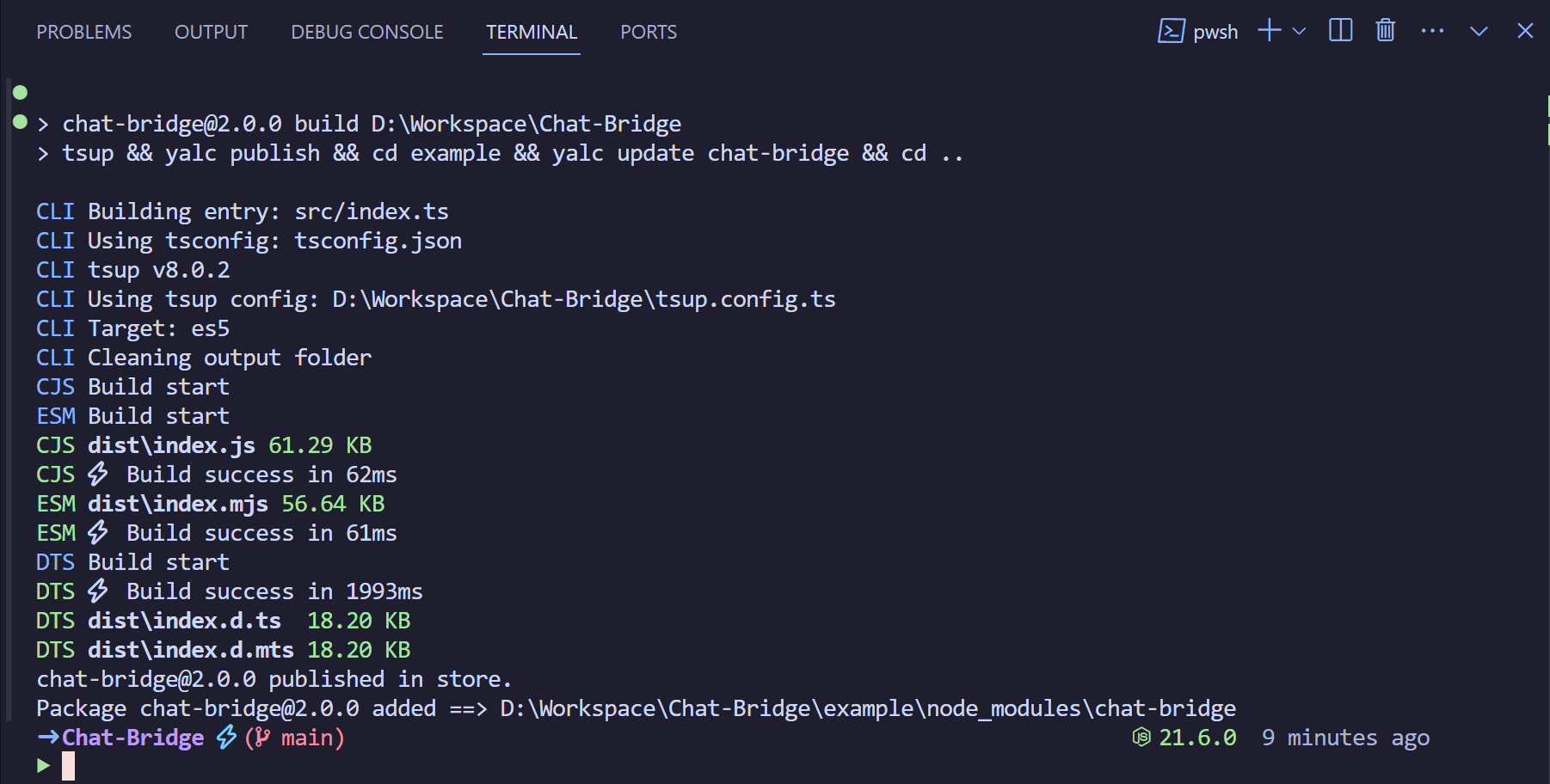The image size is (1550, 784).
Task: Close the terminal panel
Action: pyautogui.click(x=1525, y=31)
